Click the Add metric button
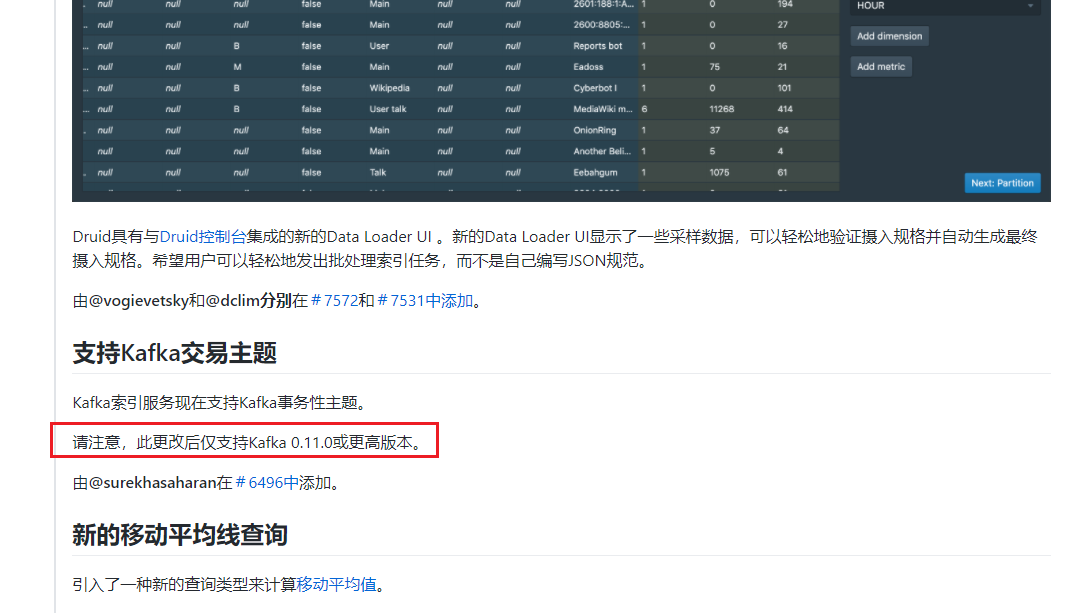Viewport: 1079px width, 613px height. coord(881,67)
